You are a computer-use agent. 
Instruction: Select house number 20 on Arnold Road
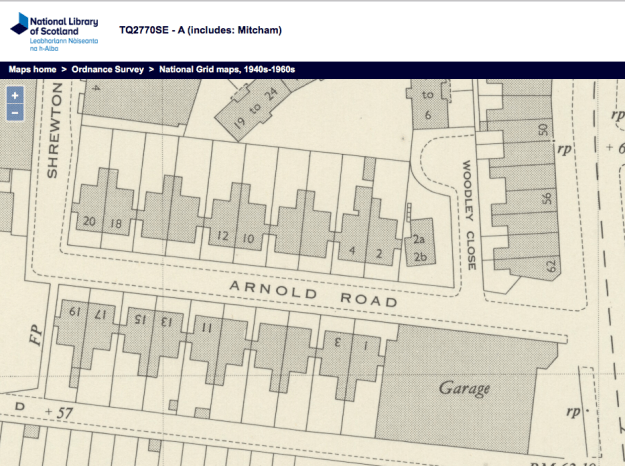(90, 222)
